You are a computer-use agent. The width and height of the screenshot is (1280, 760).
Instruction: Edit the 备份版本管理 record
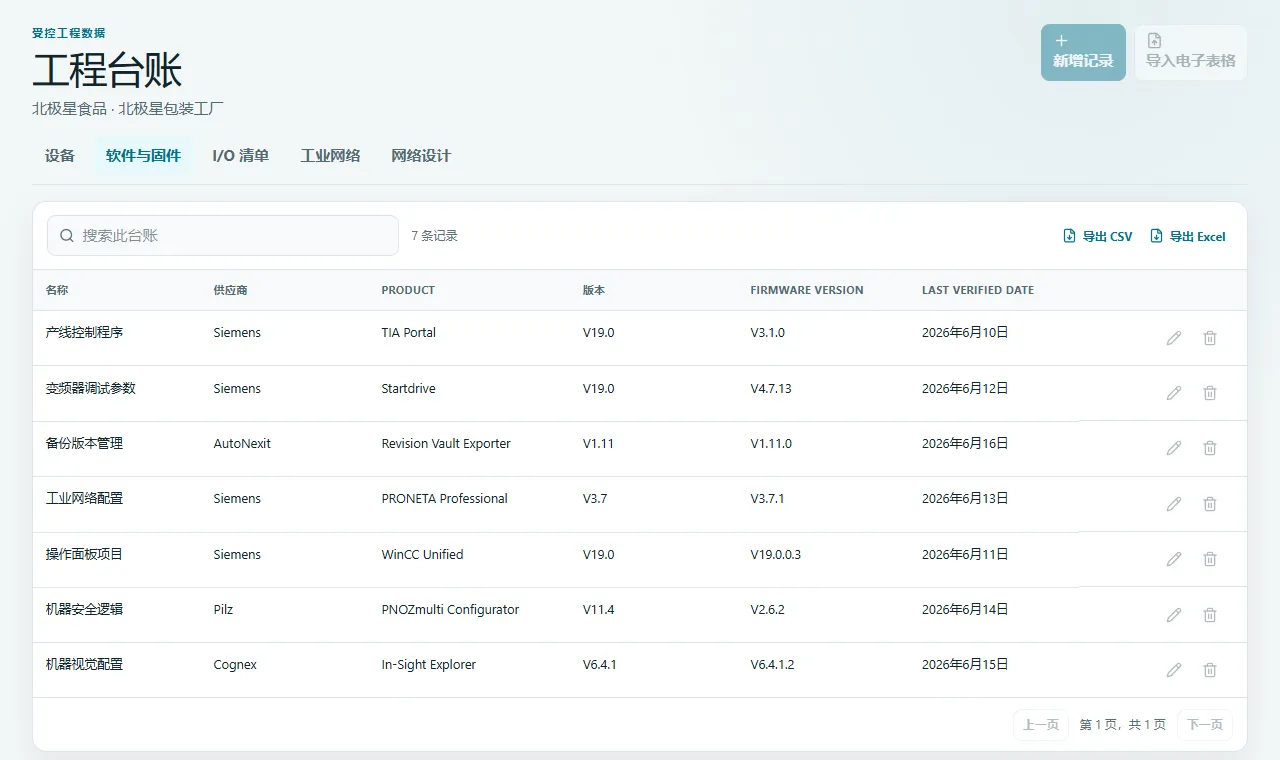click(1174, 448)
